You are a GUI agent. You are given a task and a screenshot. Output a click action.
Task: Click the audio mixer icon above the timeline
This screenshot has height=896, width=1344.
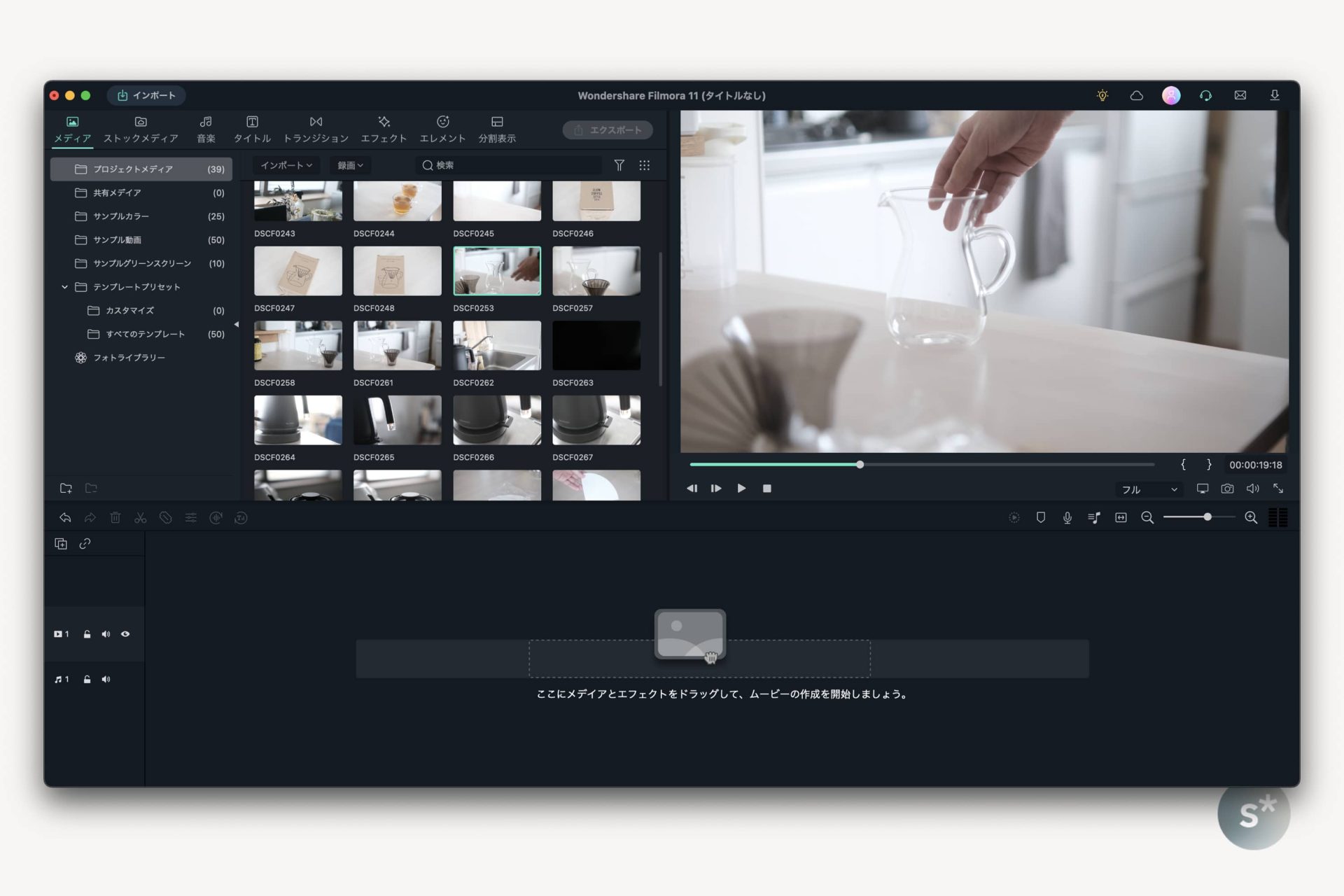point(1094,517)
